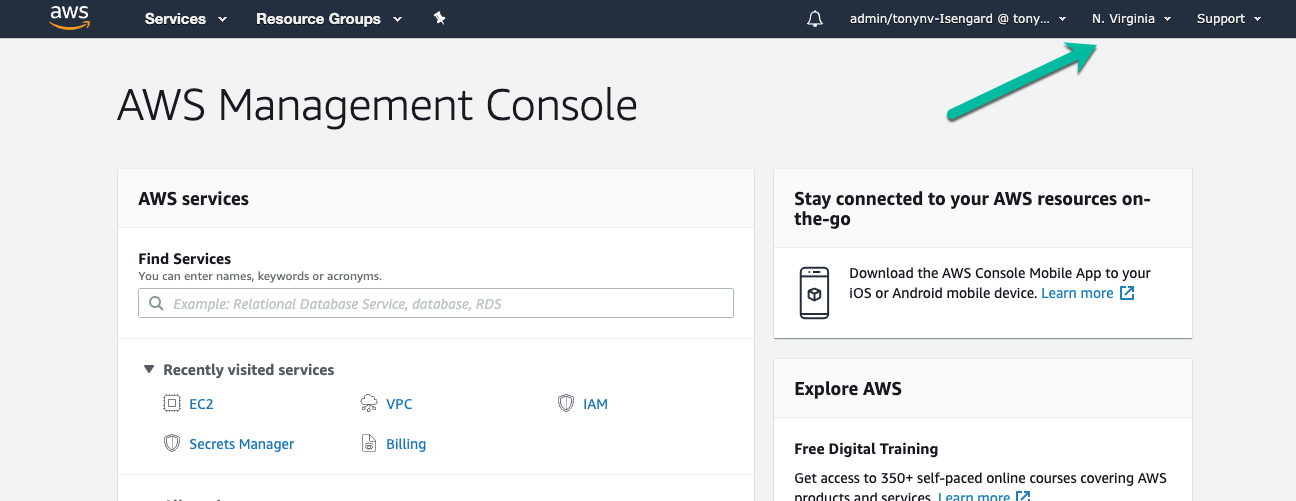Click the search magnifier icon

pos(156,303)
